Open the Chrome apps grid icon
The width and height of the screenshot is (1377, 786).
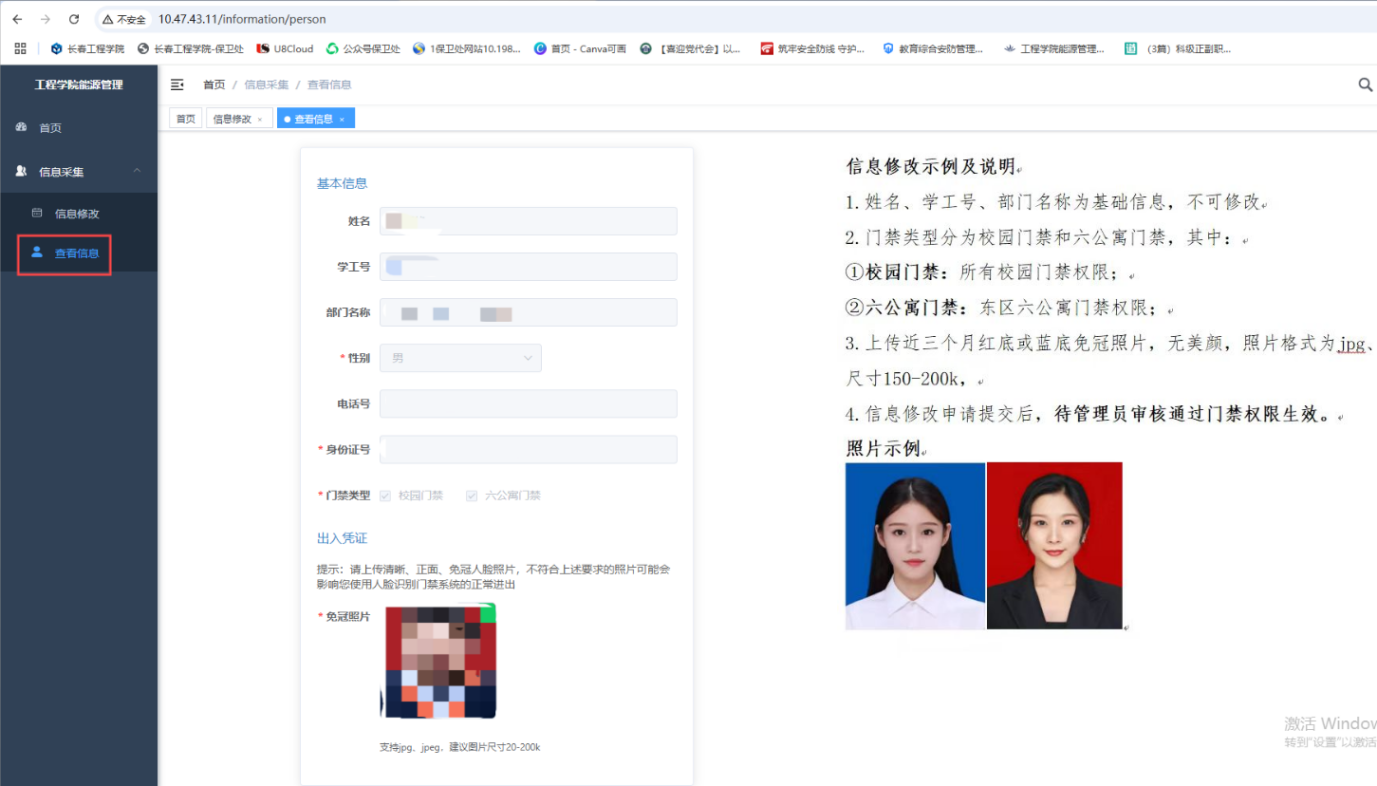tap(20, 48)
